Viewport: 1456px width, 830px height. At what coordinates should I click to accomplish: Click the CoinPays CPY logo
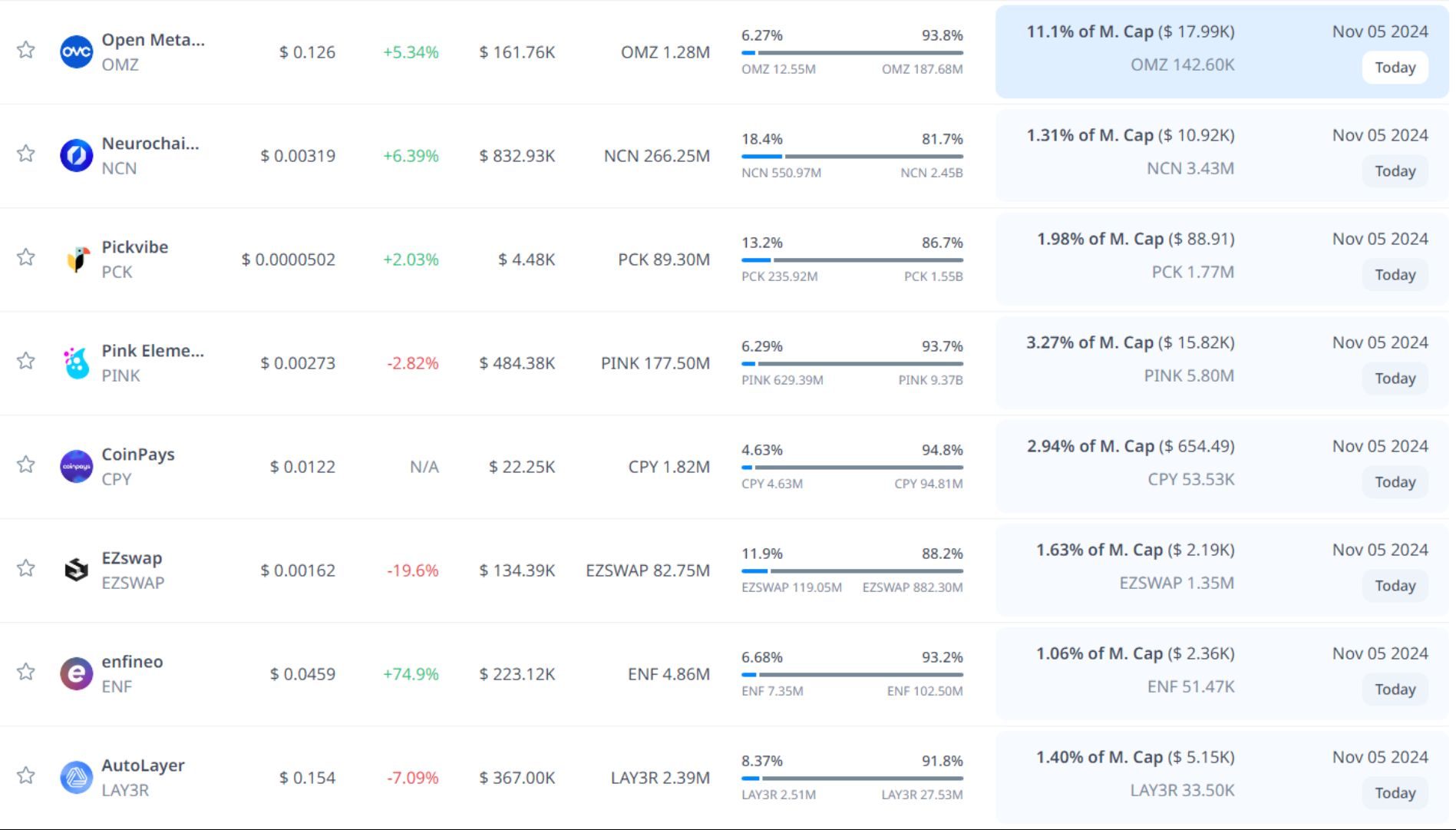point(77,467)
